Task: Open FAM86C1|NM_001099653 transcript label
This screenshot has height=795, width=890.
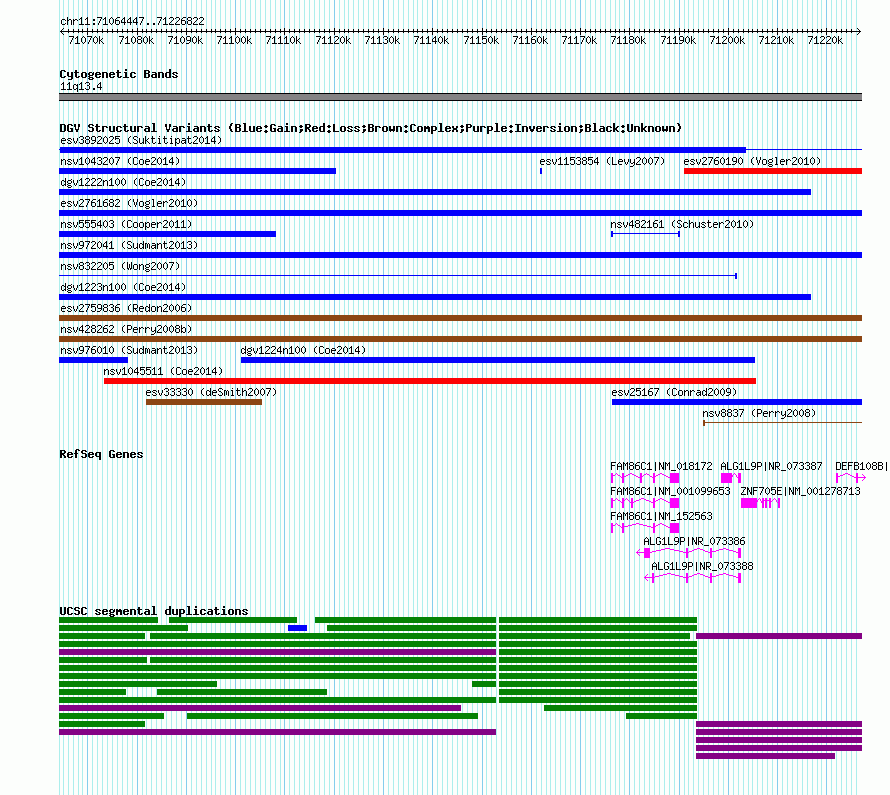Action: tap(670, 491)
